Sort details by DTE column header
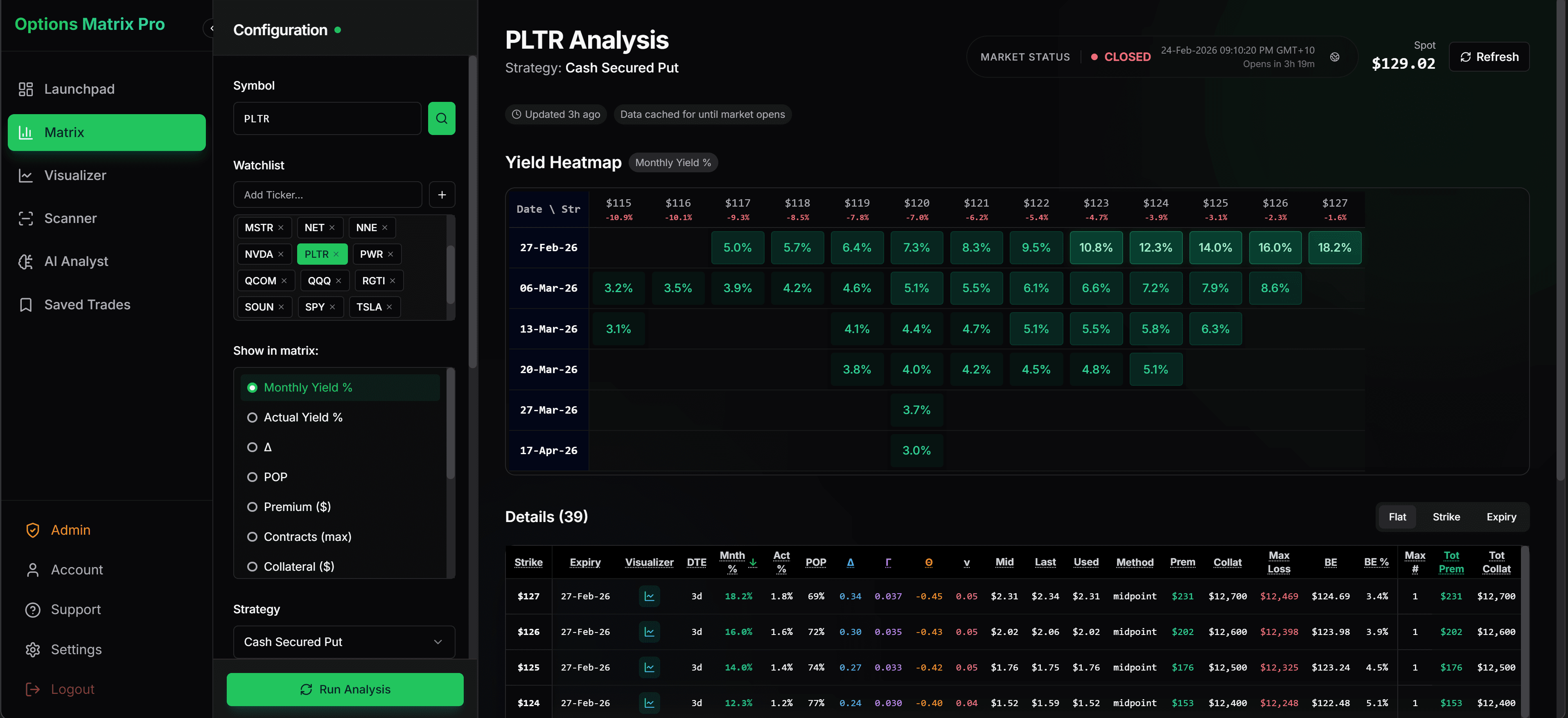 [696, 562]
